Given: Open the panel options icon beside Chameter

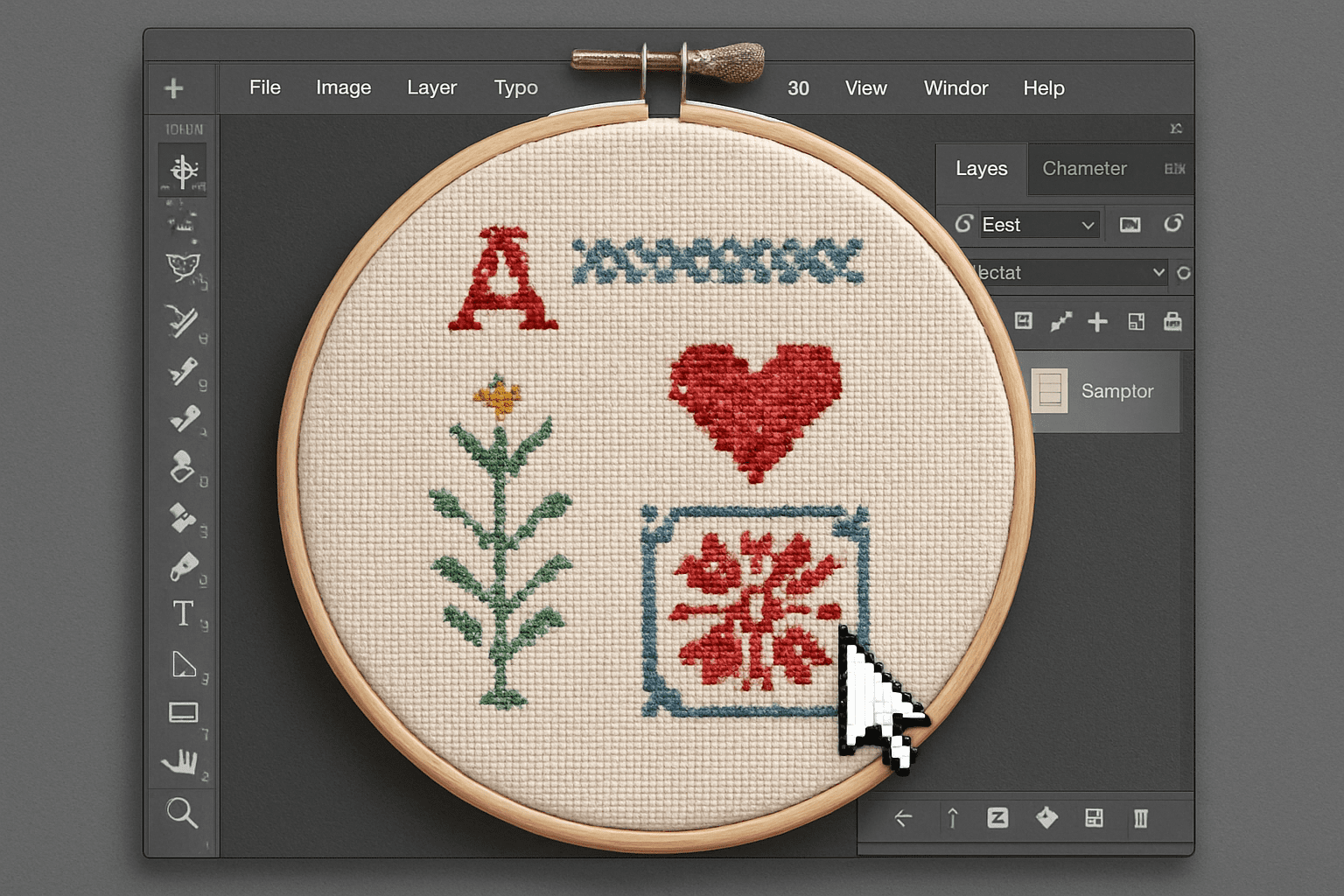Looking at the screenshot, I should coord(1174,169).
